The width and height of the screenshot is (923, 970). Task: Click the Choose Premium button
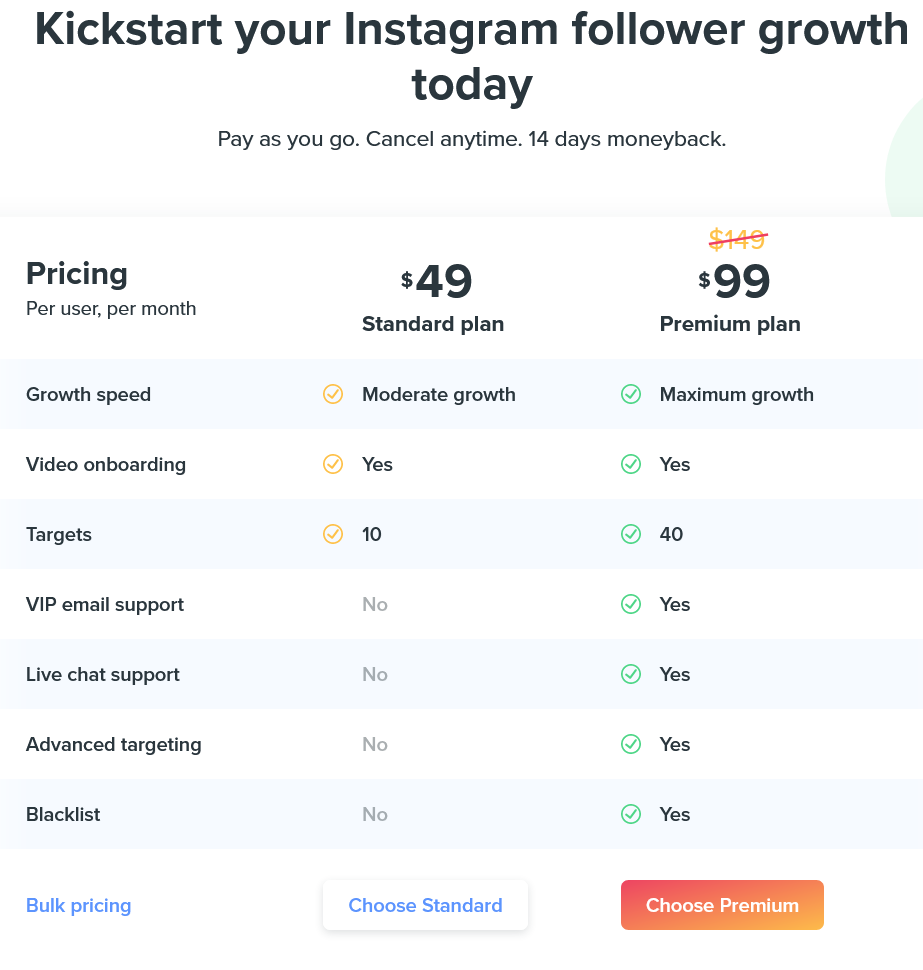[x=722, y=905]
